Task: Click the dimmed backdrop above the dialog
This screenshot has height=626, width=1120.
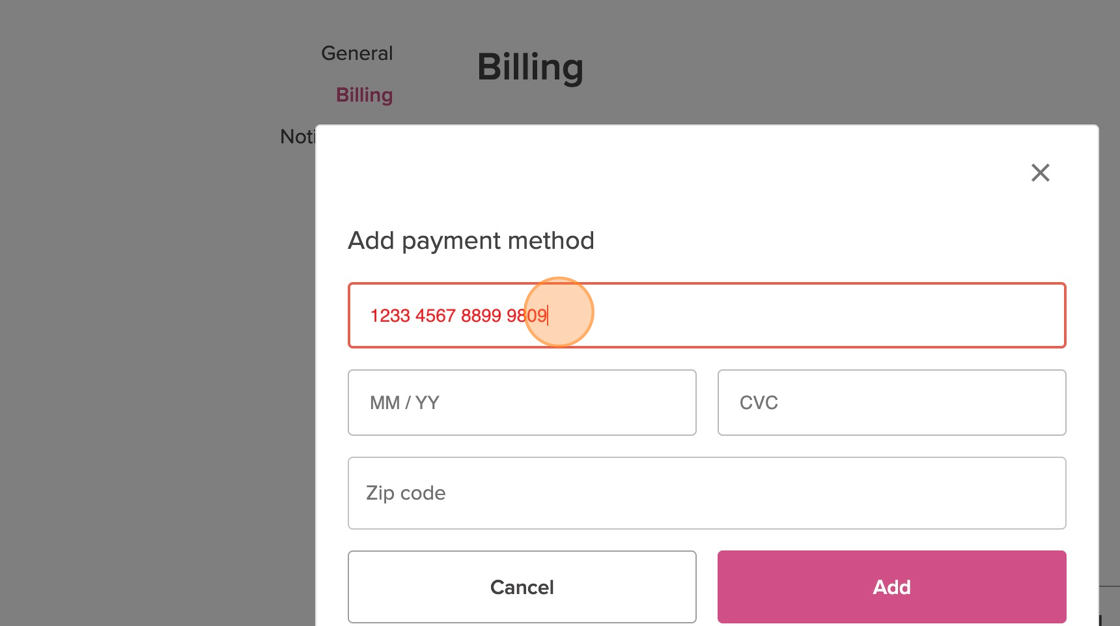Action: tap(800, 60)
